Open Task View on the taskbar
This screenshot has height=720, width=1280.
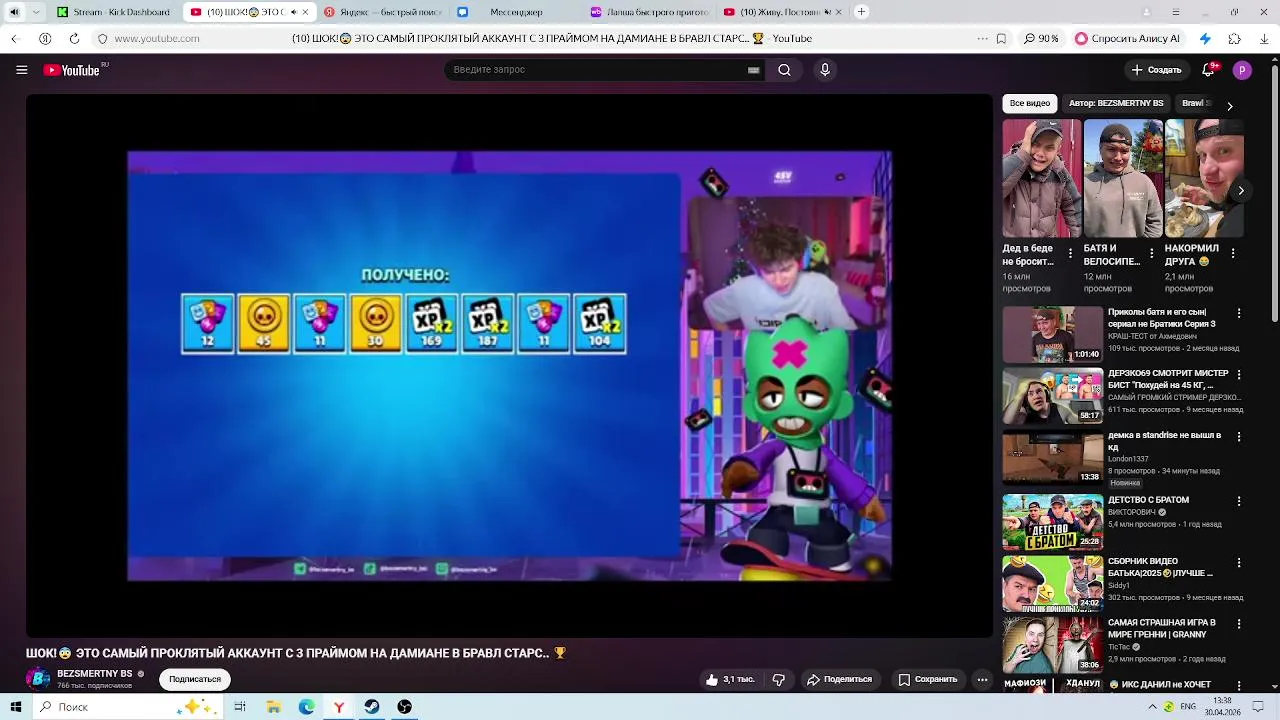click(240, 707)
